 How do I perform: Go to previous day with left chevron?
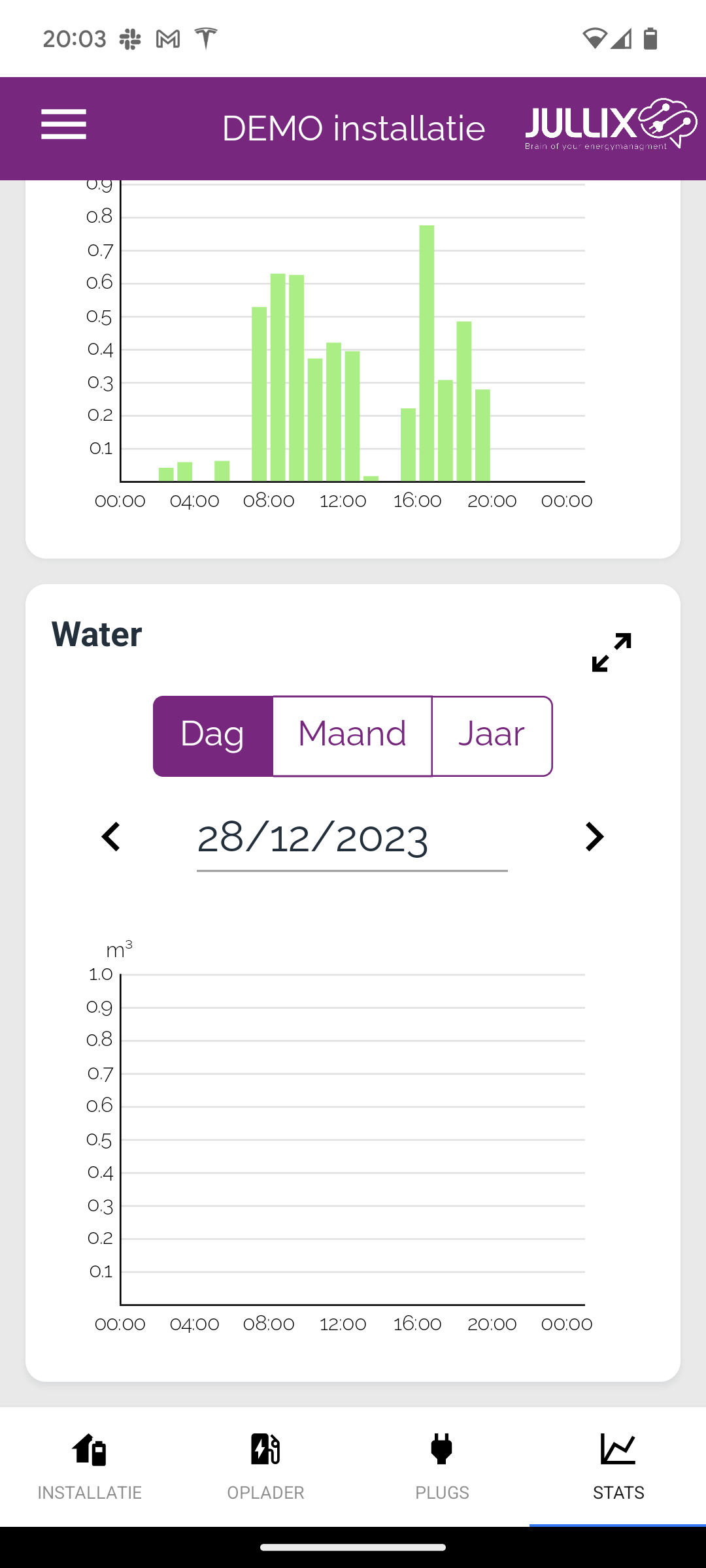coord(111,837)
